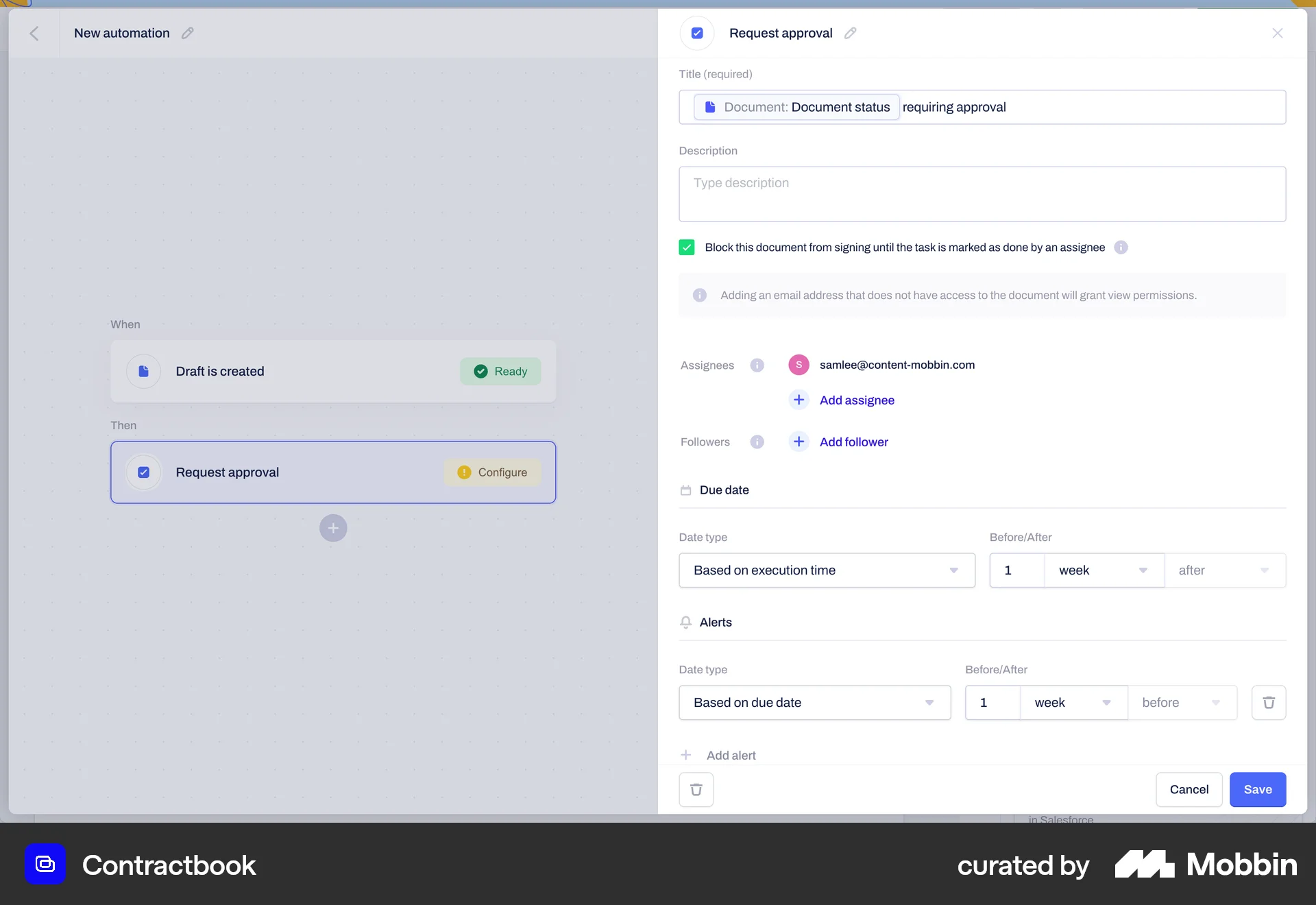Toggle the Request approval step checkbox
1316x905 pixels.
143,472
